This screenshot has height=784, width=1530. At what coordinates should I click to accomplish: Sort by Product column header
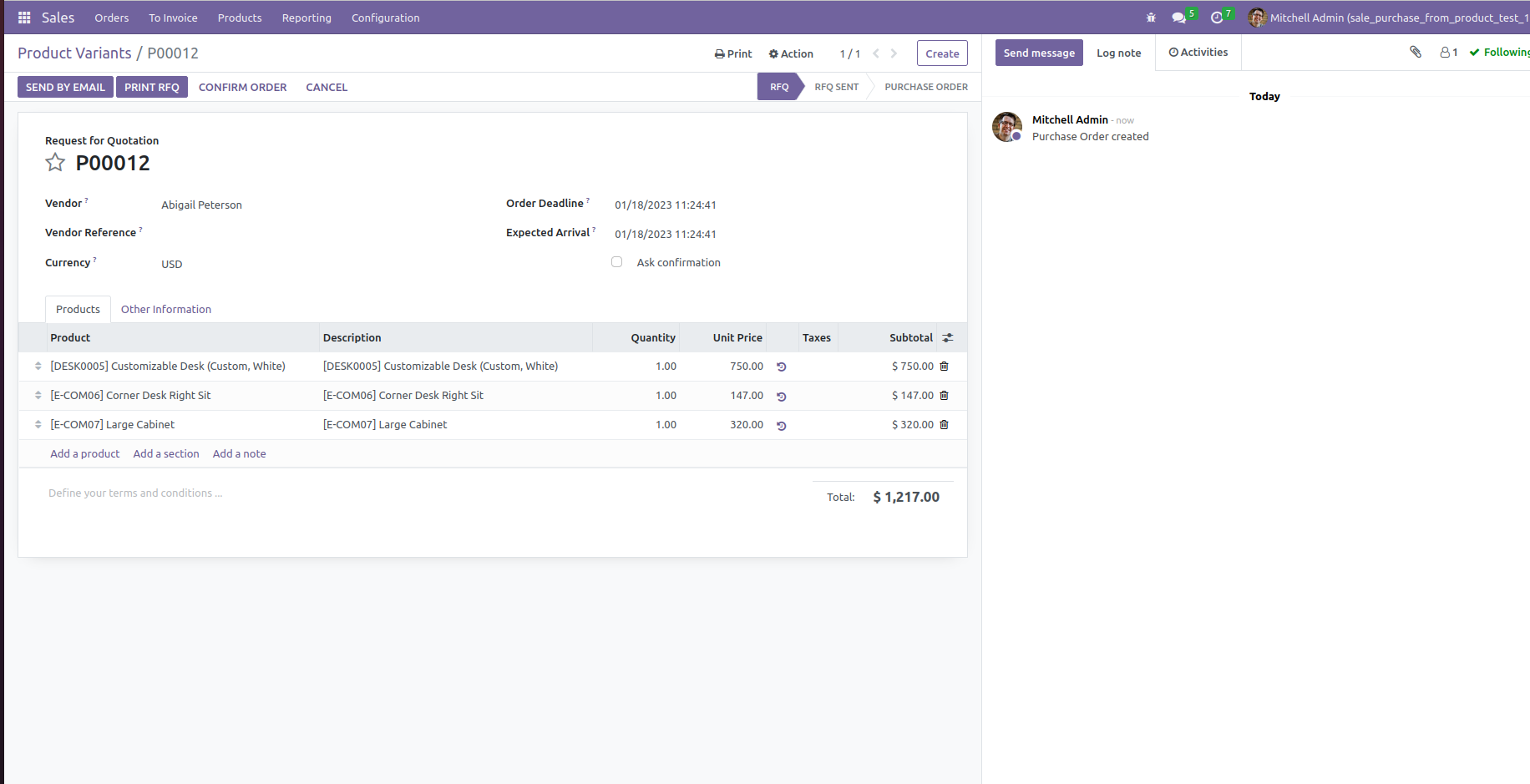pyautogui.click(x=70, y=338)
